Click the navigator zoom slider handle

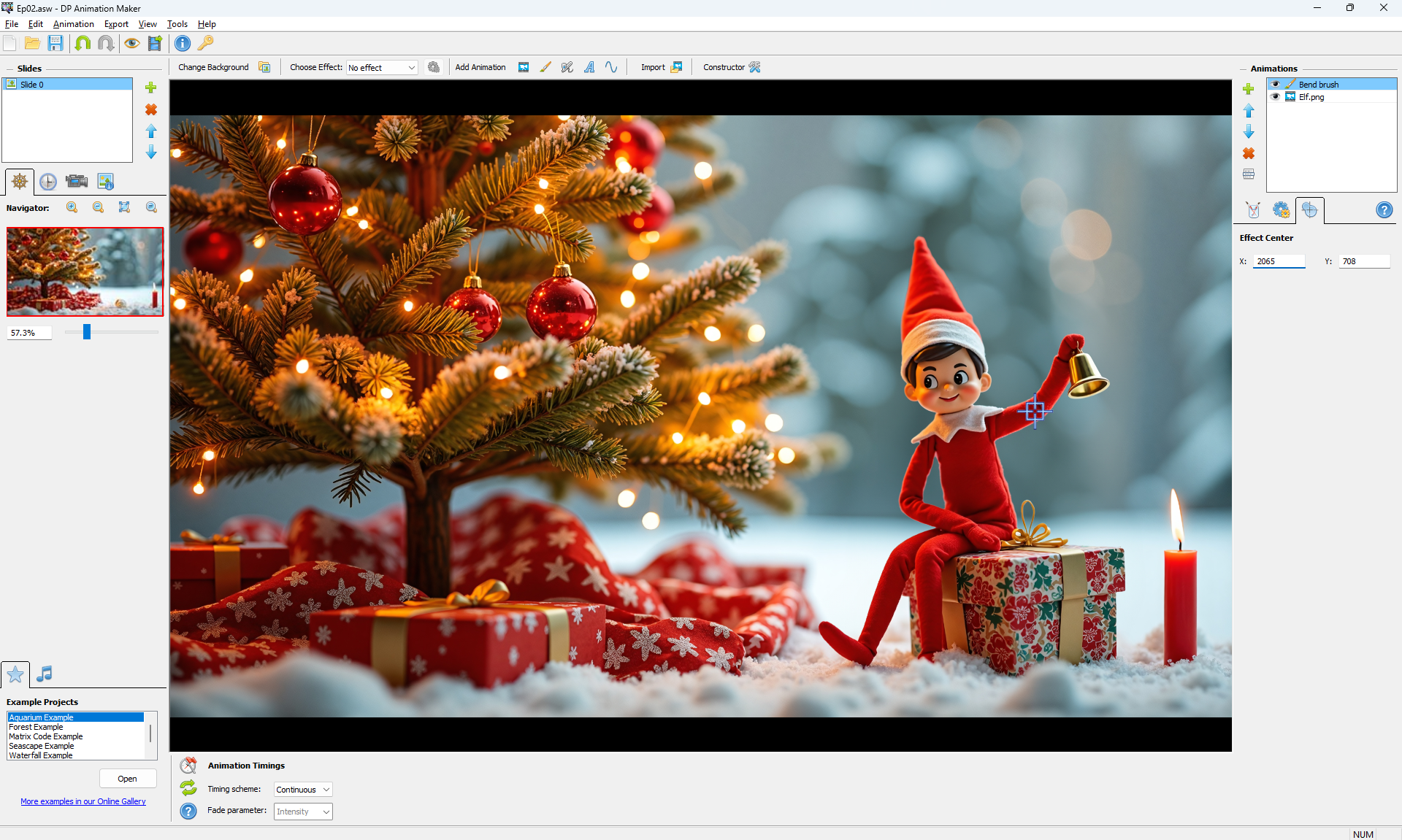[x=87, y=332]
